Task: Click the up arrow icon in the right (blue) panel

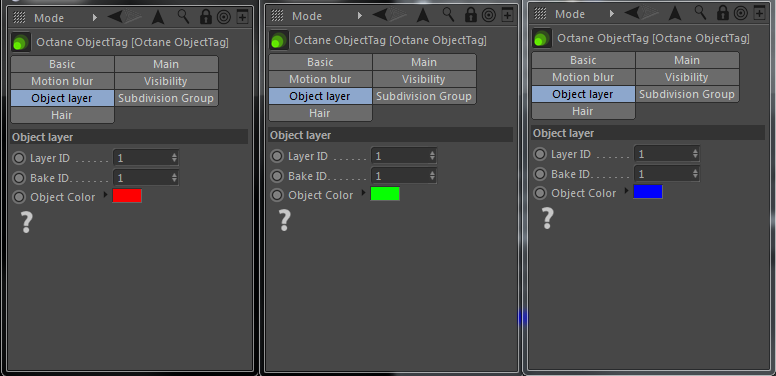Action: click(675, 13)
